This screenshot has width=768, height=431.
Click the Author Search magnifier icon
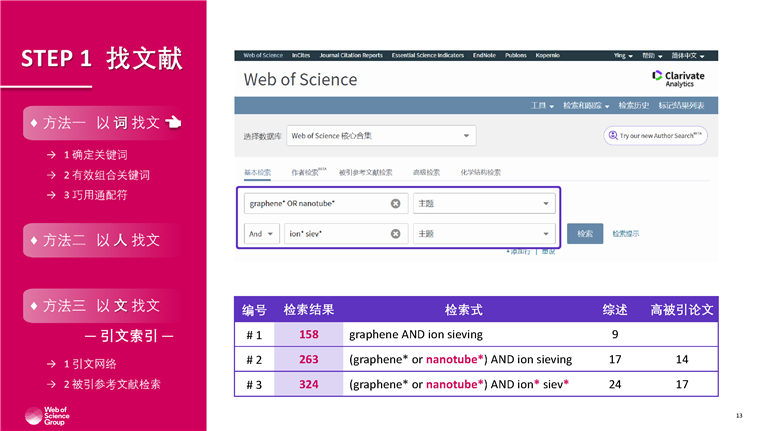(x=613, y=135)
